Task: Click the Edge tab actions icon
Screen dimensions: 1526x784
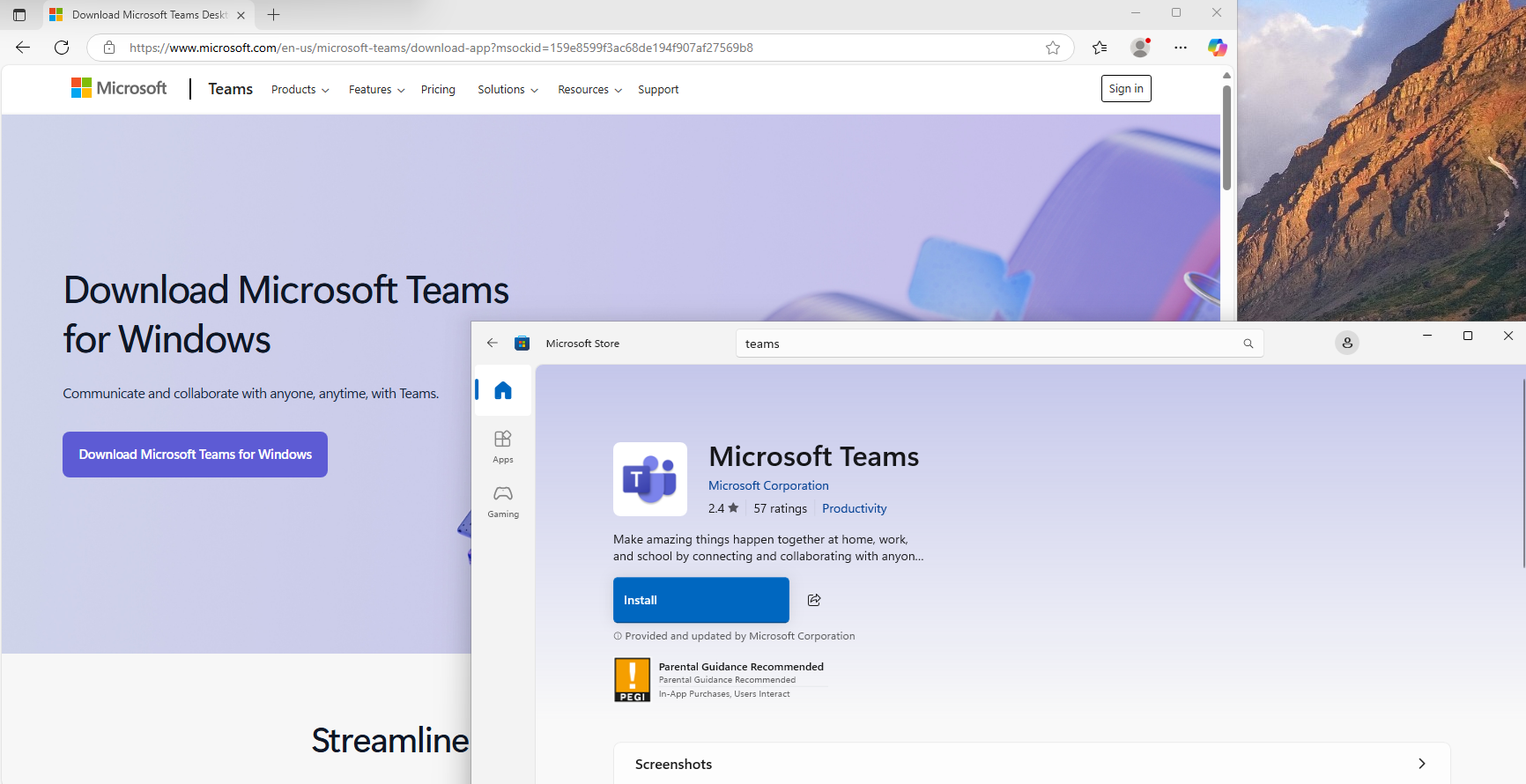Action: click(19, 15)
